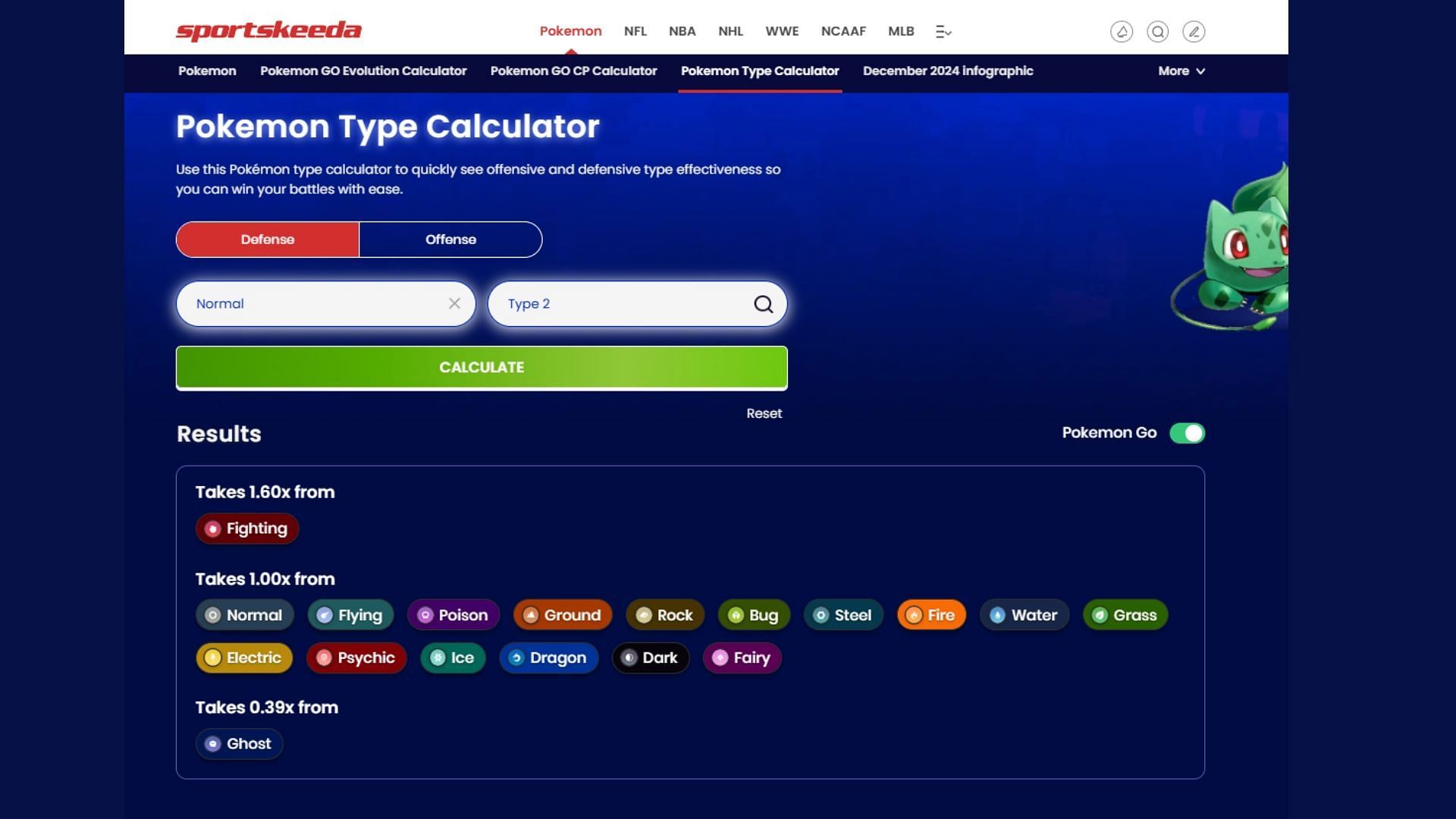The width and height of the screenshot is (1456, 819).
Task: Select the Dark type chip
Action: (651, 658)
